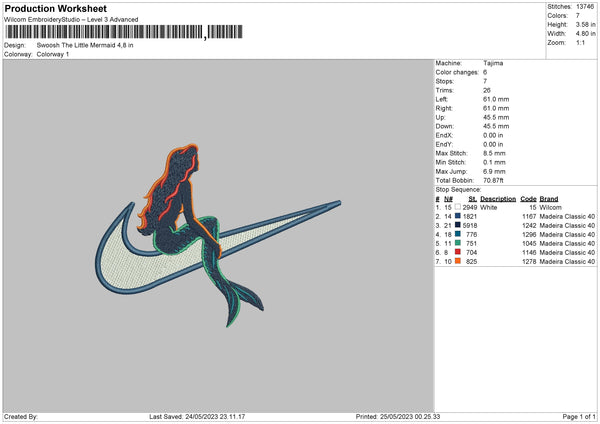Click 'Madeira Classic 40' in the 1146 row
The height and width of the screenshot is (424, 600).
567,253
